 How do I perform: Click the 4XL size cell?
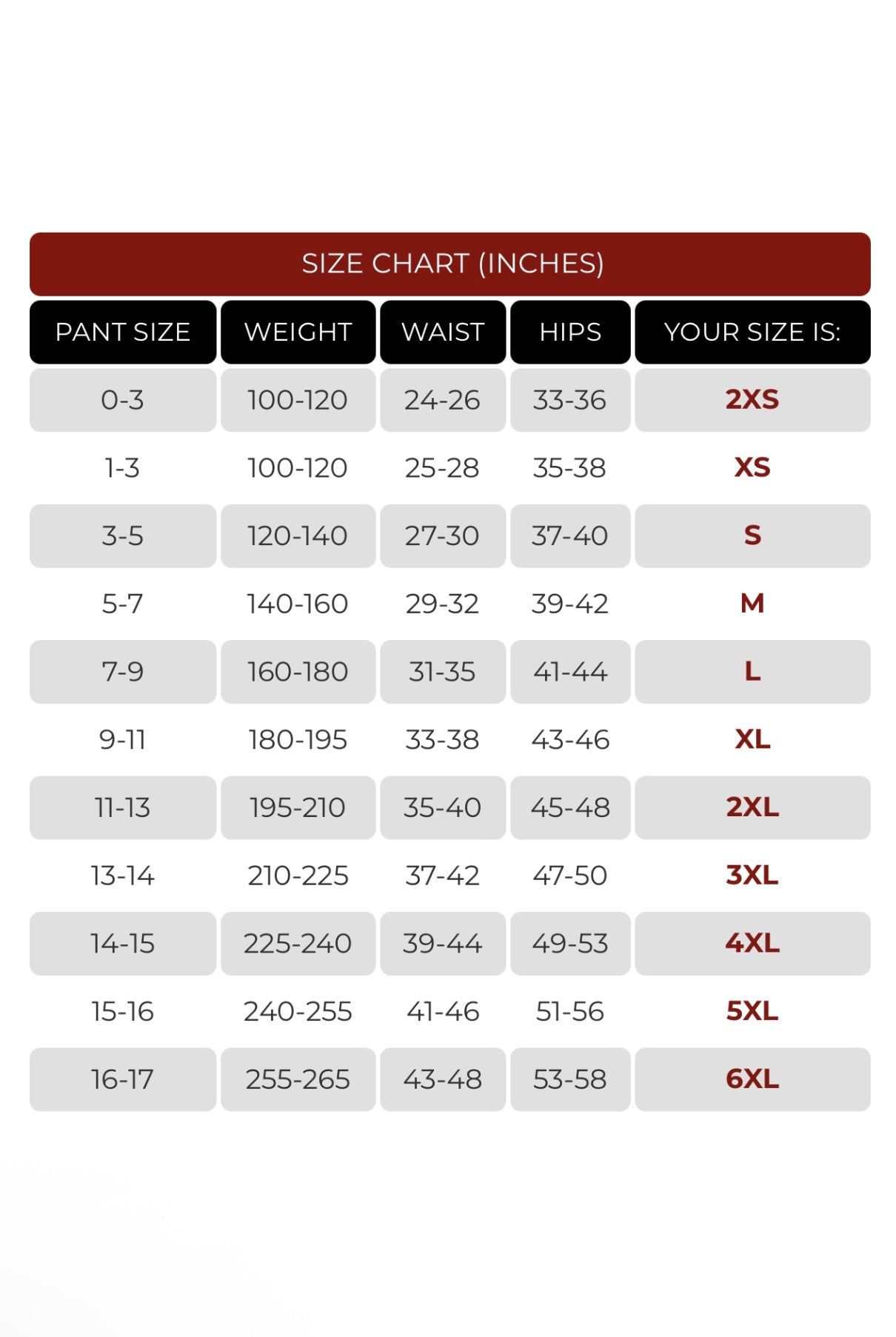point(752,944)
